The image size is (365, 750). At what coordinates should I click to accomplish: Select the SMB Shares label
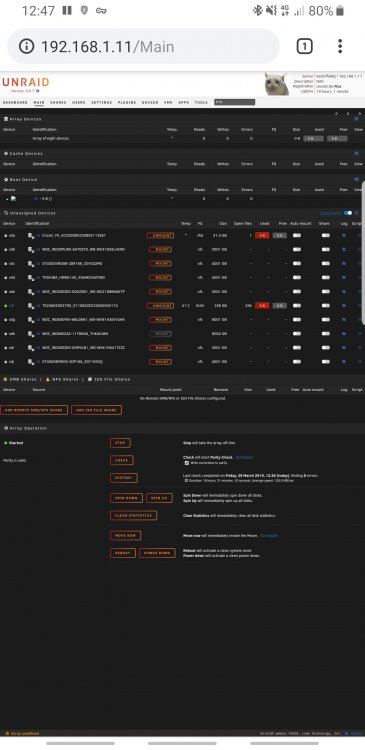23,379
